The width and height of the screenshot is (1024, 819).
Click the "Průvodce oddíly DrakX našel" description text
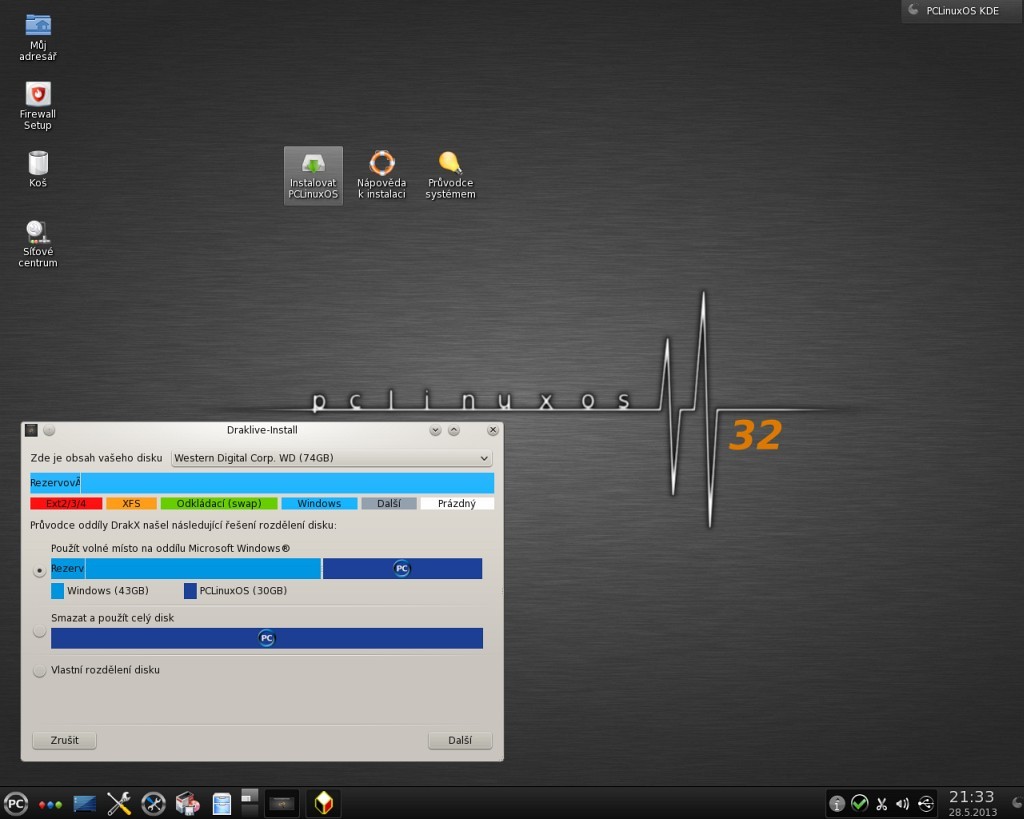pyautogui.click(x=184, y=525)
